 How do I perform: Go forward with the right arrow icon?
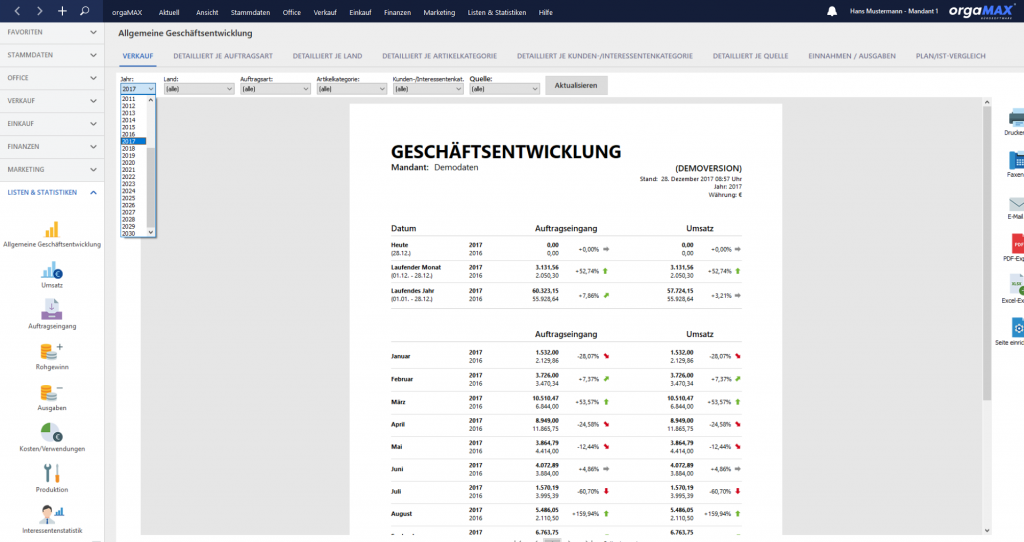pos(39,11)
